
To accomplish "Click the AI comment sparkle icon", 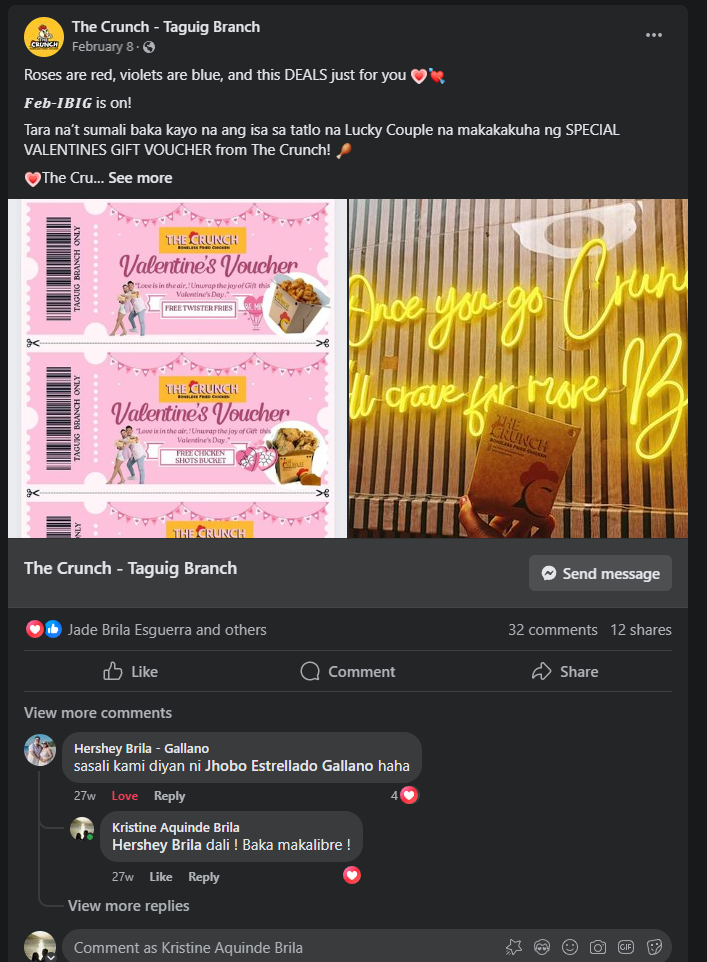I will [x=514, y=947].
